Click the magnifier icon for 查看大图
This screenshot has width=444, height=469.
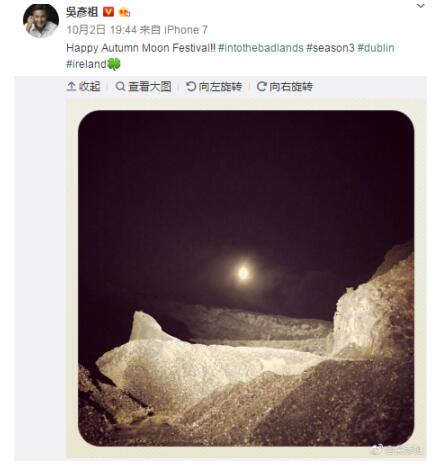click(120, 87)
